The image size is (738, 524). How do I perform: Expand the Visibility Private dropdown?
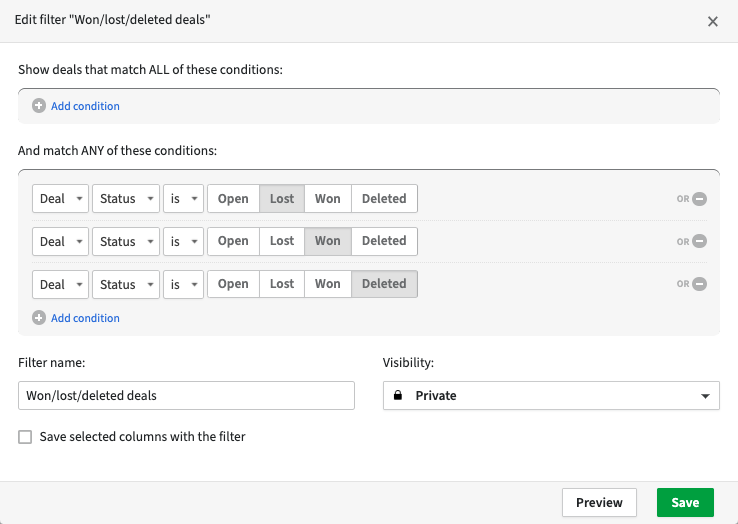[551, 396]
